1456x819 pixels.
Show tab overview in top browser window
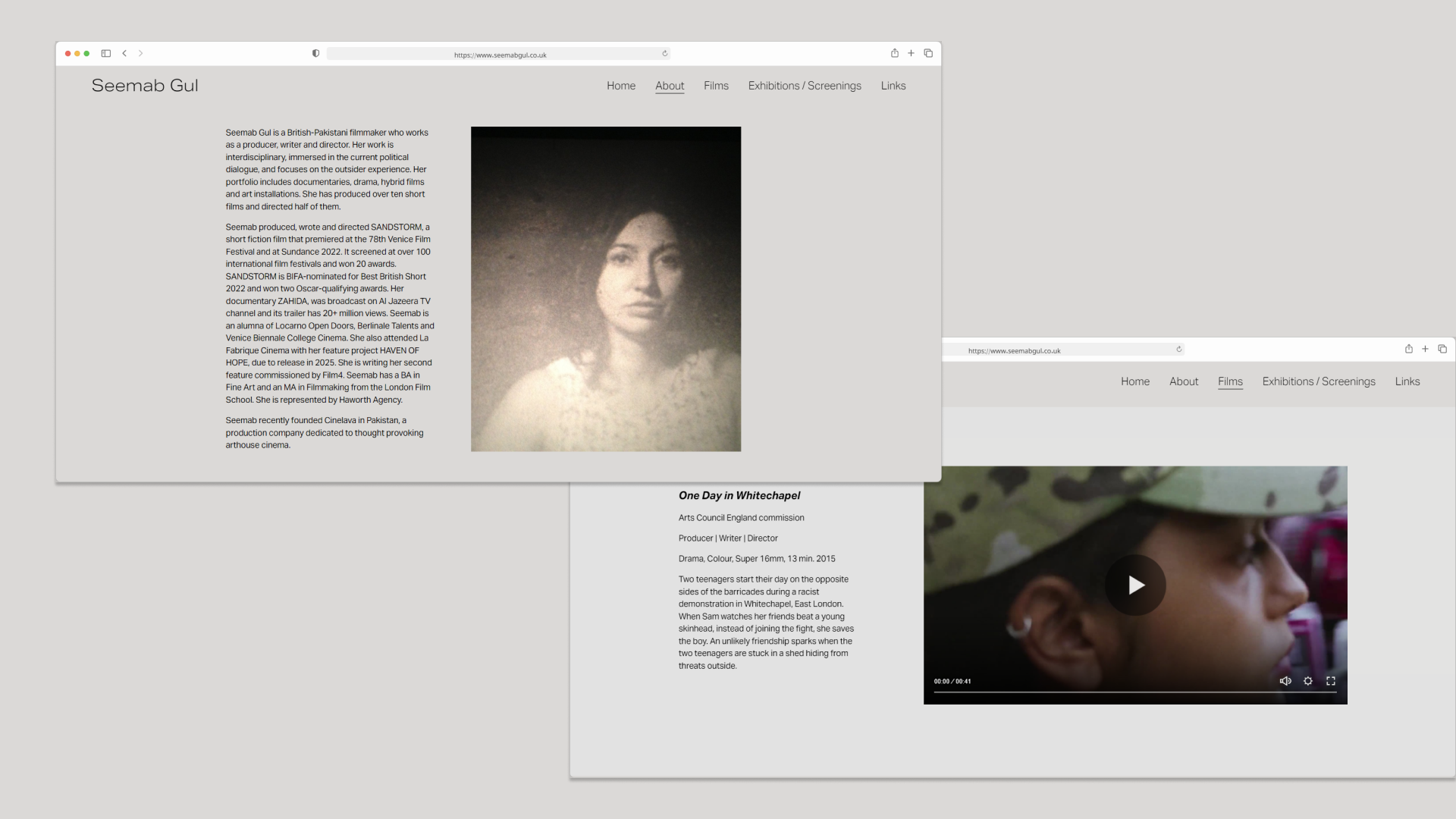tap(928, 53)
